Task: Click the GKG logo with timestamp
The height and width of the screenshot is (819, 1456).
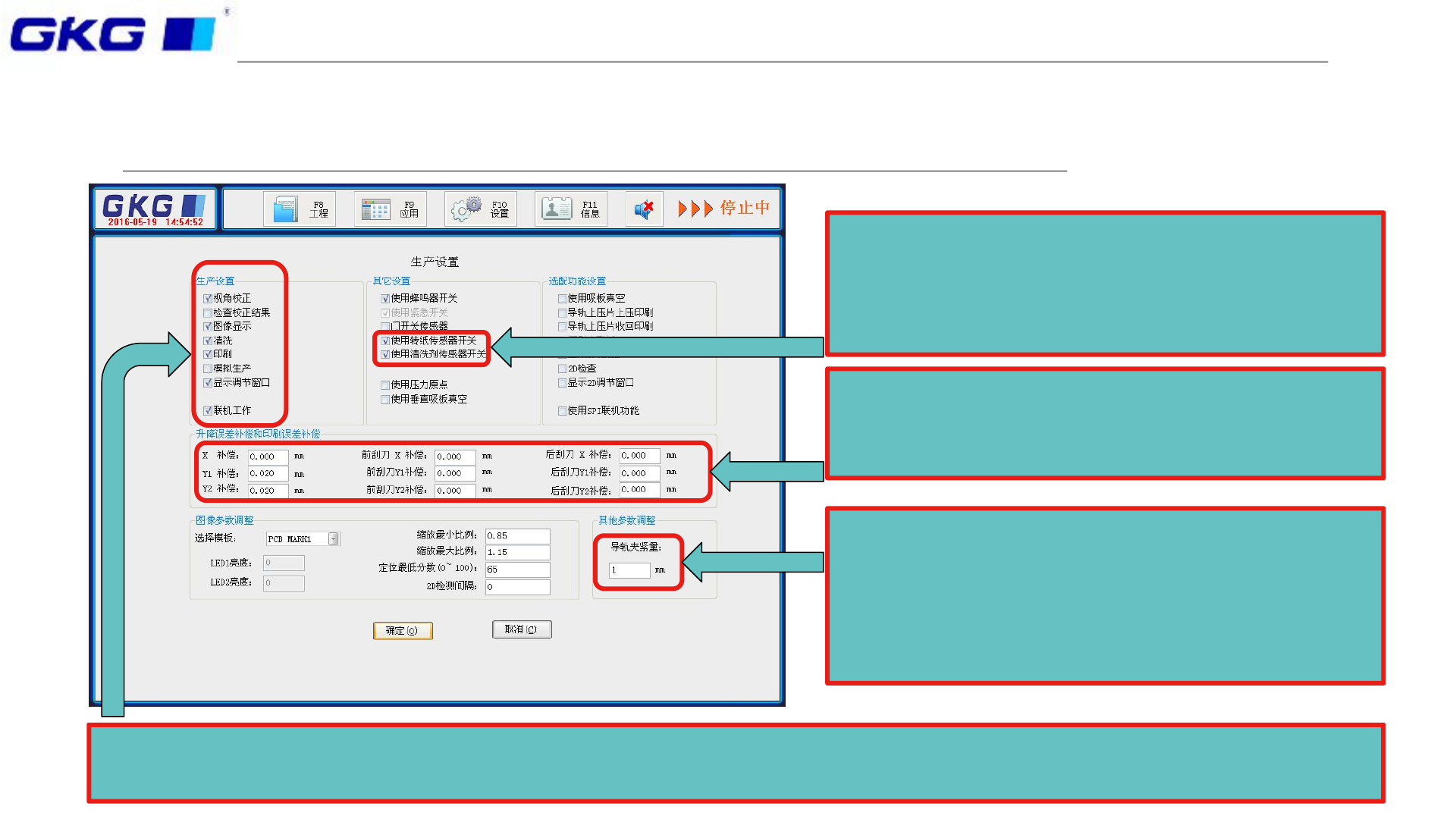Action: (x=155, y=209)
